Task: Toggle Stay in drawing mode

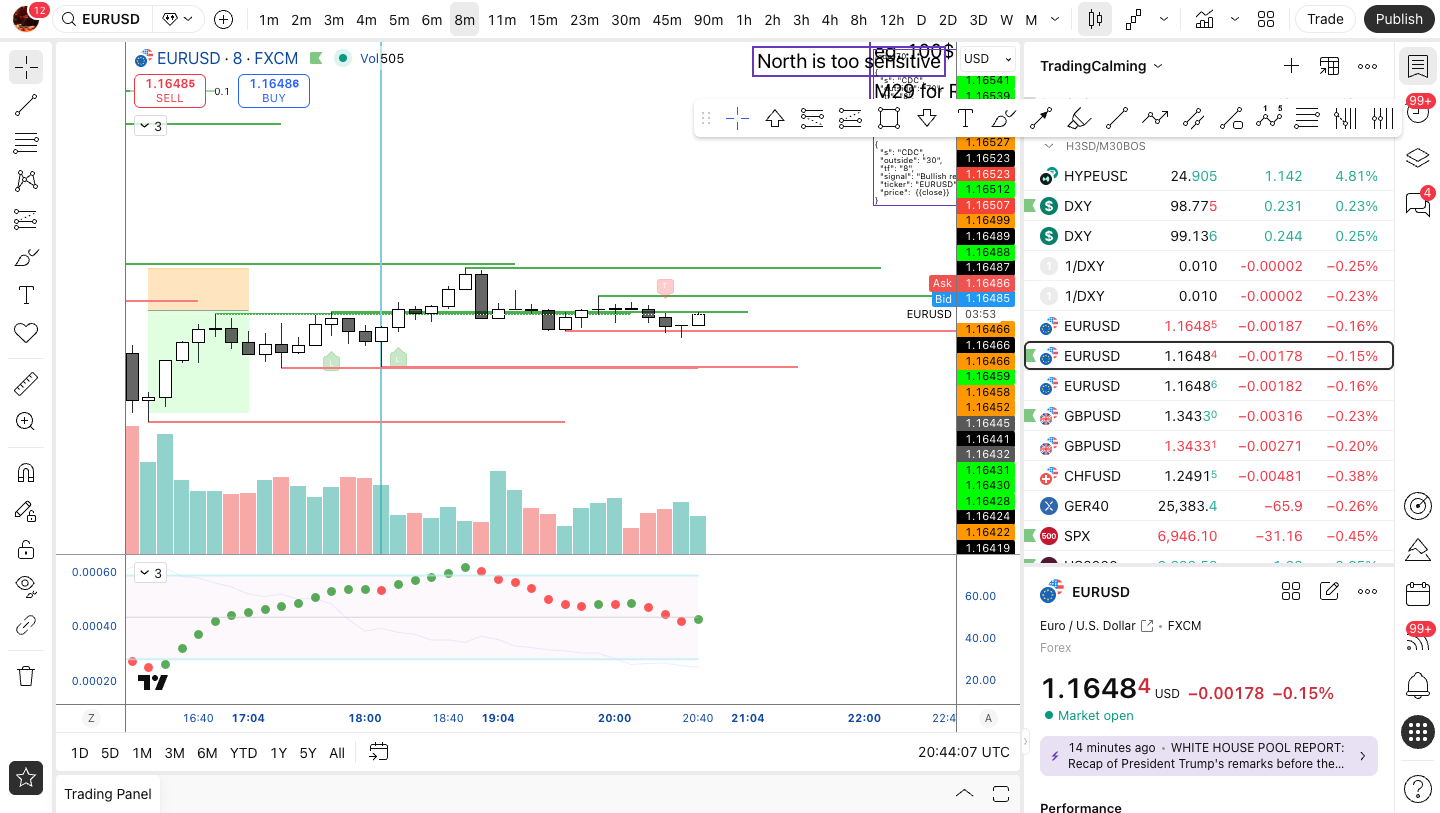Action: pos(26,511)
